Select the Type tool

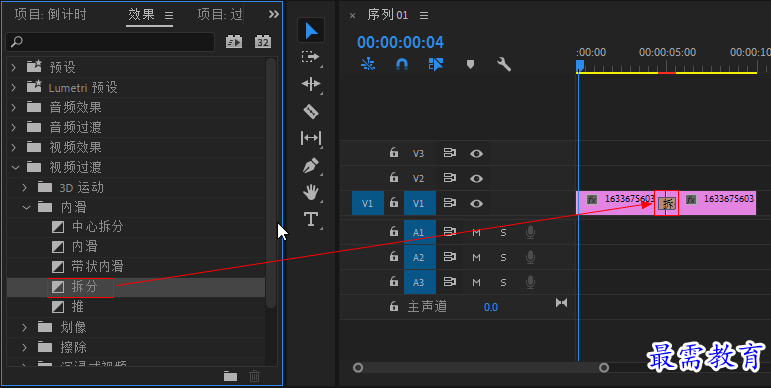(311, 219)
